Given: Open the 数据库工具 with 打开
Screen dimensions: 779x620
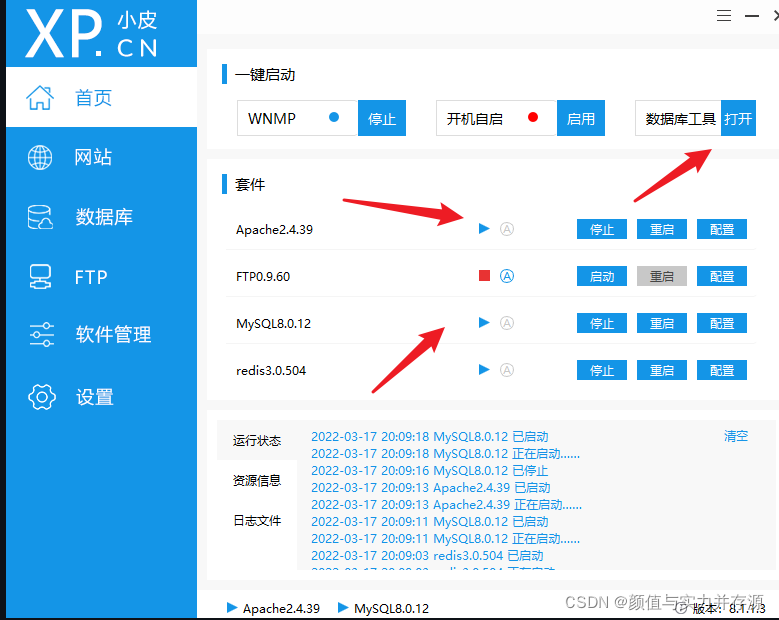Looking at the screenshot, I should [x=738, y=118].
